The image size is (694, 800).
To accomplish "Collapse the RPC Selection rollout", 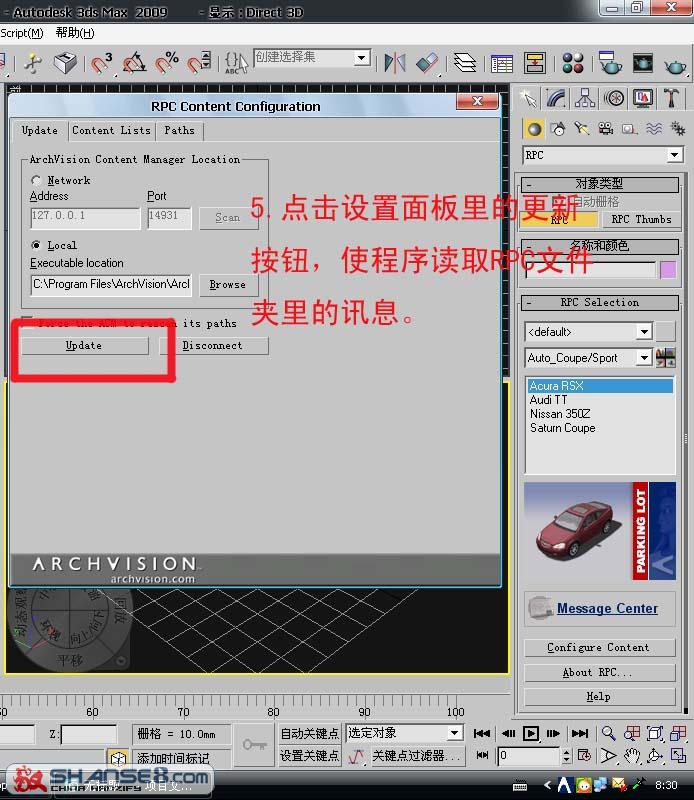I will pos(600,303).
